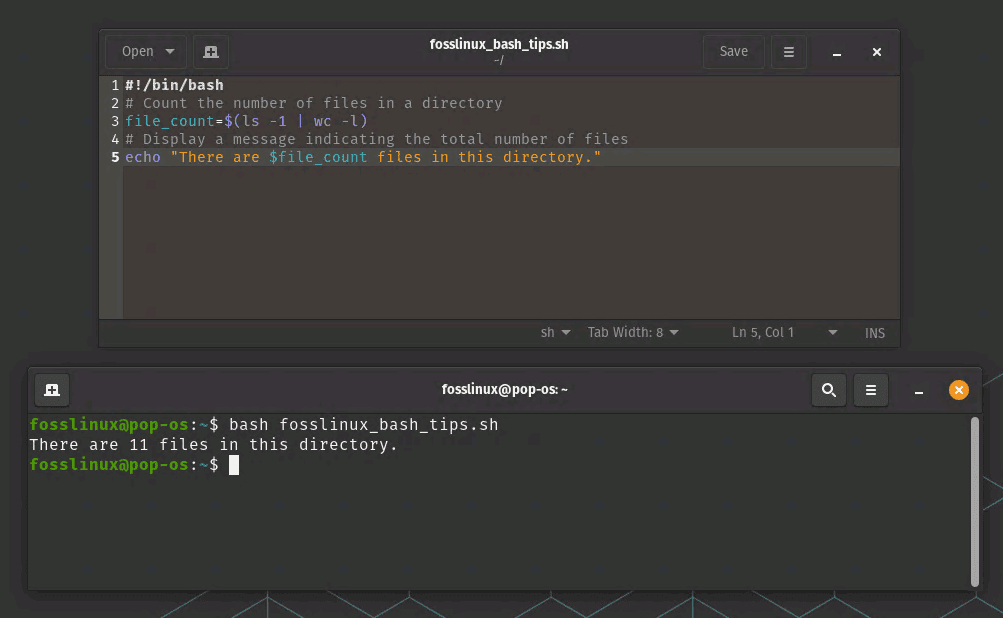Click the terminal command prompt cursor
Image resolution: width=1003 pixels, height=618 pixels.
click(234, 464)
